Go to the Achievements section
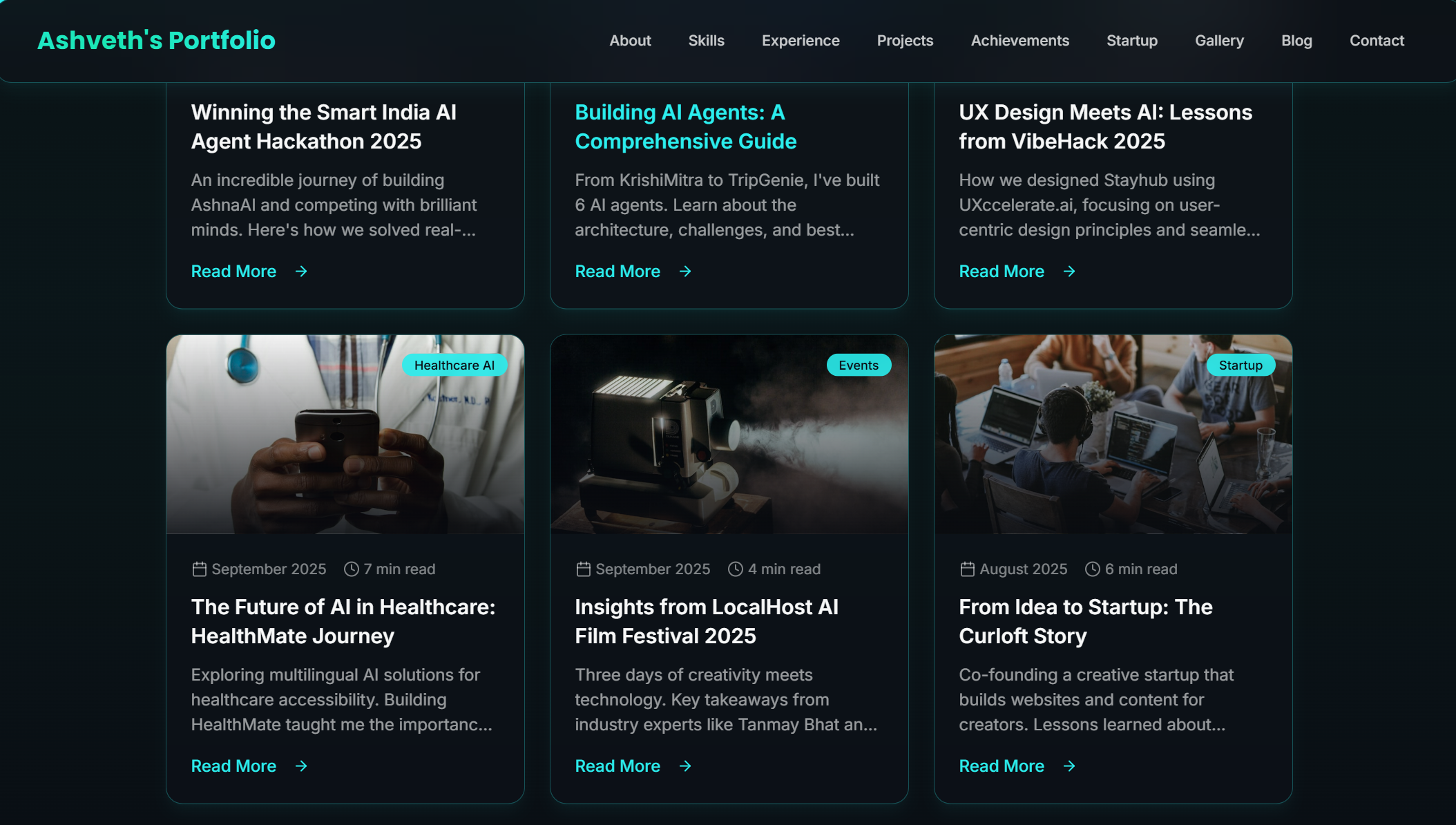1456x825 pixels. (x=1019, y=41)
